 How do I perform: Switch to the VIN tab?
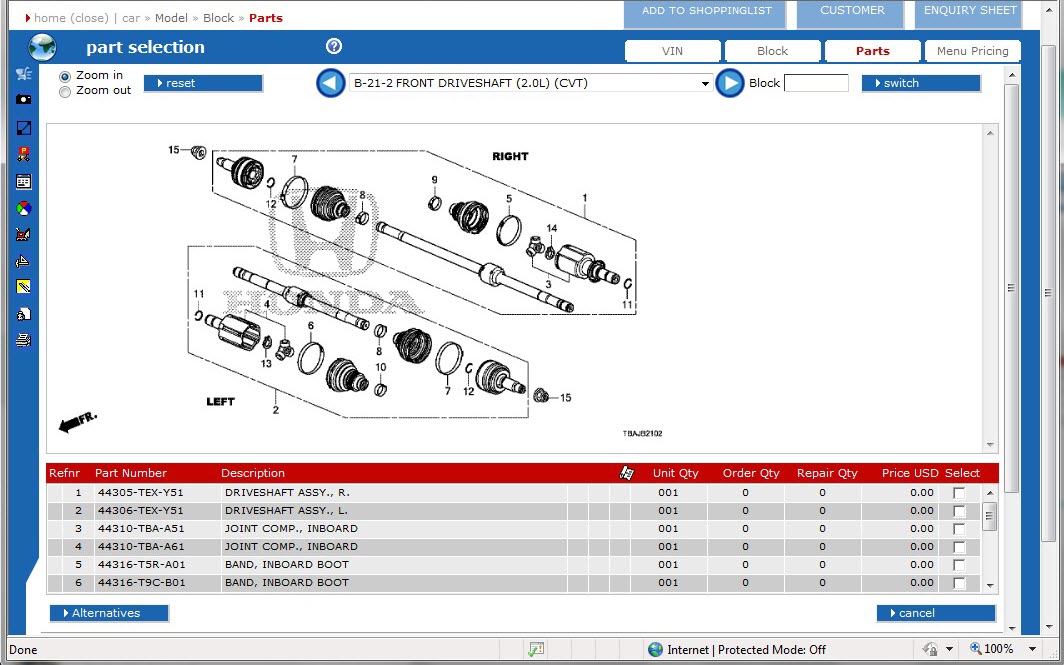pyautogui.click(x=672, y=51)
